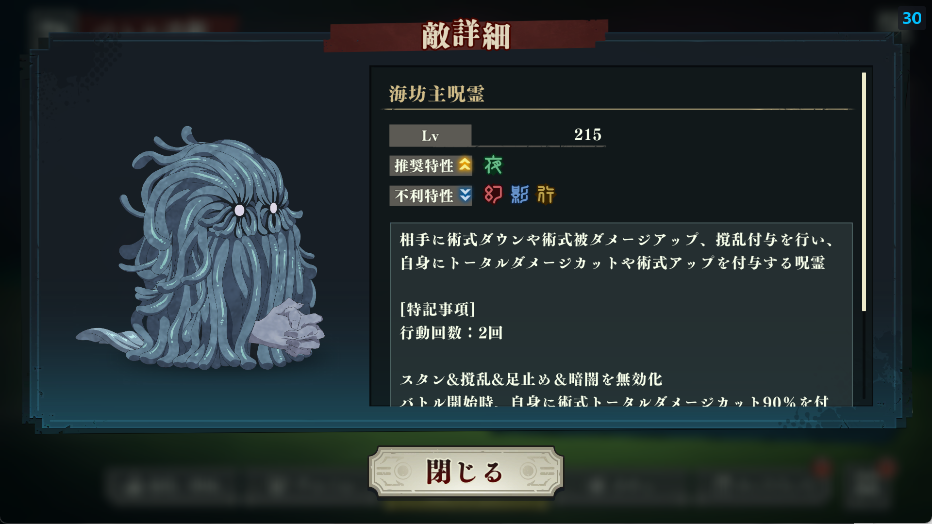Click the 行動回数：2回 line
The width and height of the screenshot is (932, 524).
coord(451,333)
